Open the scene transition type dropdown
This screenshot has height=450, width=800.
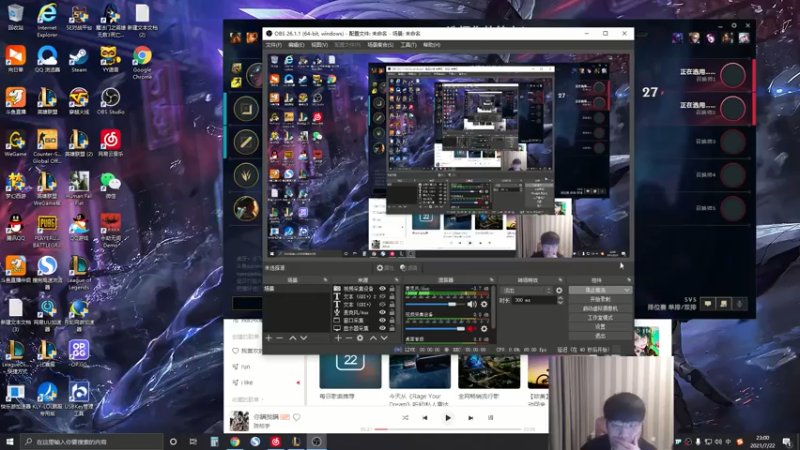click(x=526, y=290)
